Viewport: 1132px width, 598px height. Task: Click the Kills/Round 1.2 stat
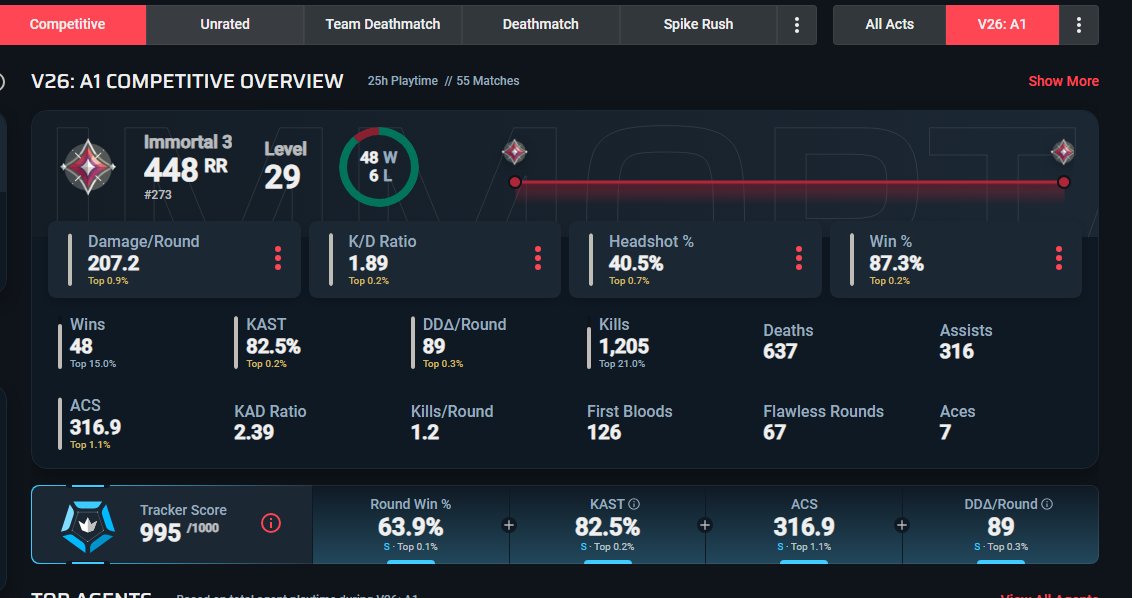point(452,422)
